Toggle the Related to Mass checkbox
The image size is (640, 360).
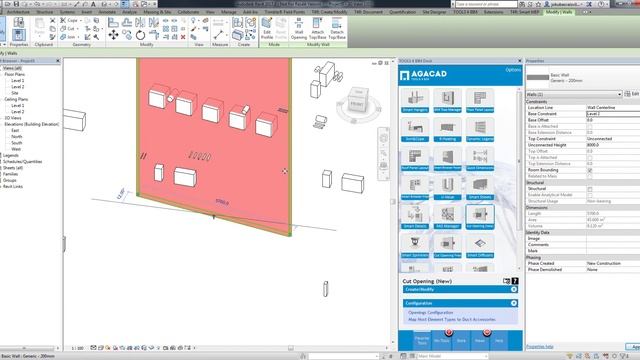click(590, 176)
